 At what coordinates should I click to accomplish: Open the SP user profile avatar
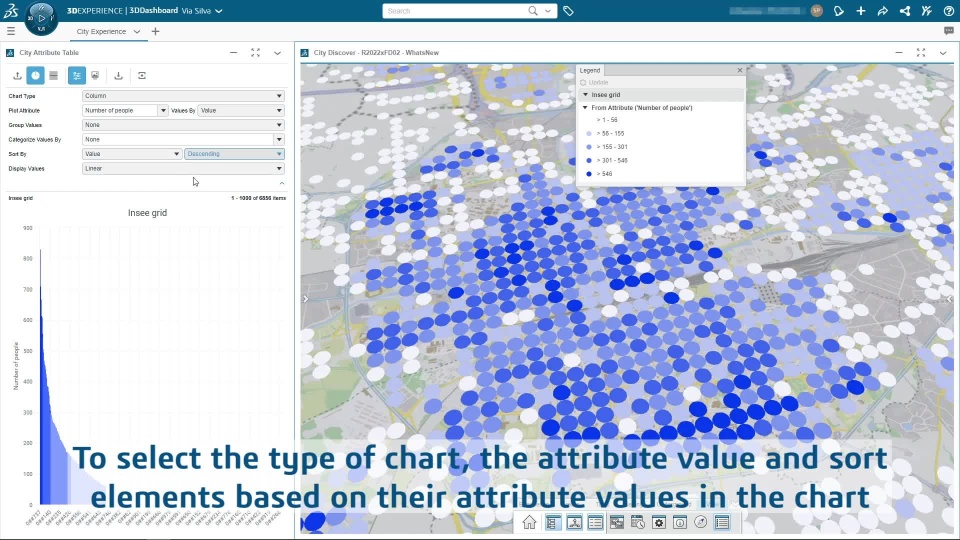(x=816, y=11)
